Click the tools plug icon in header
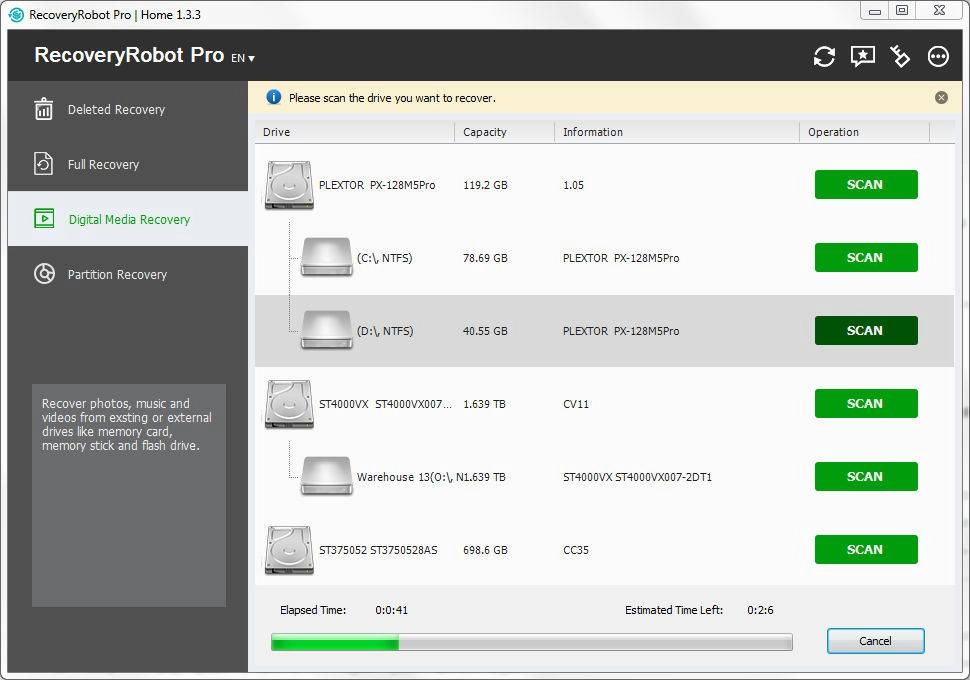 [x=900, y=56]
